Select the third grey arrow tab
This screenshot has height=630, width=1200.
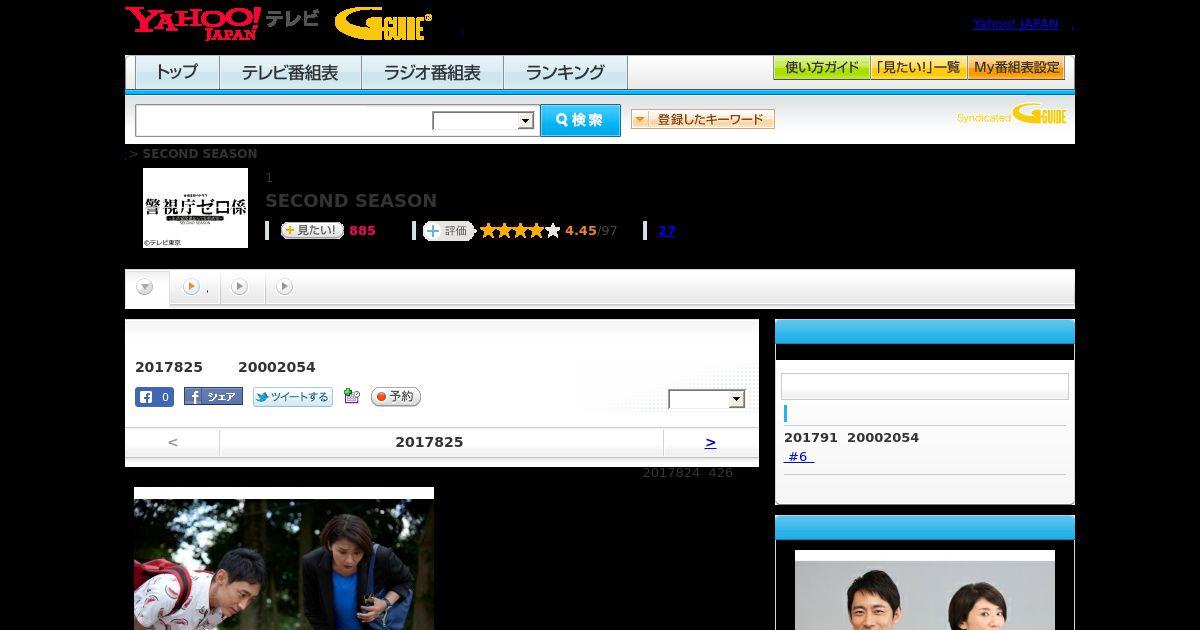coord(240,287)
